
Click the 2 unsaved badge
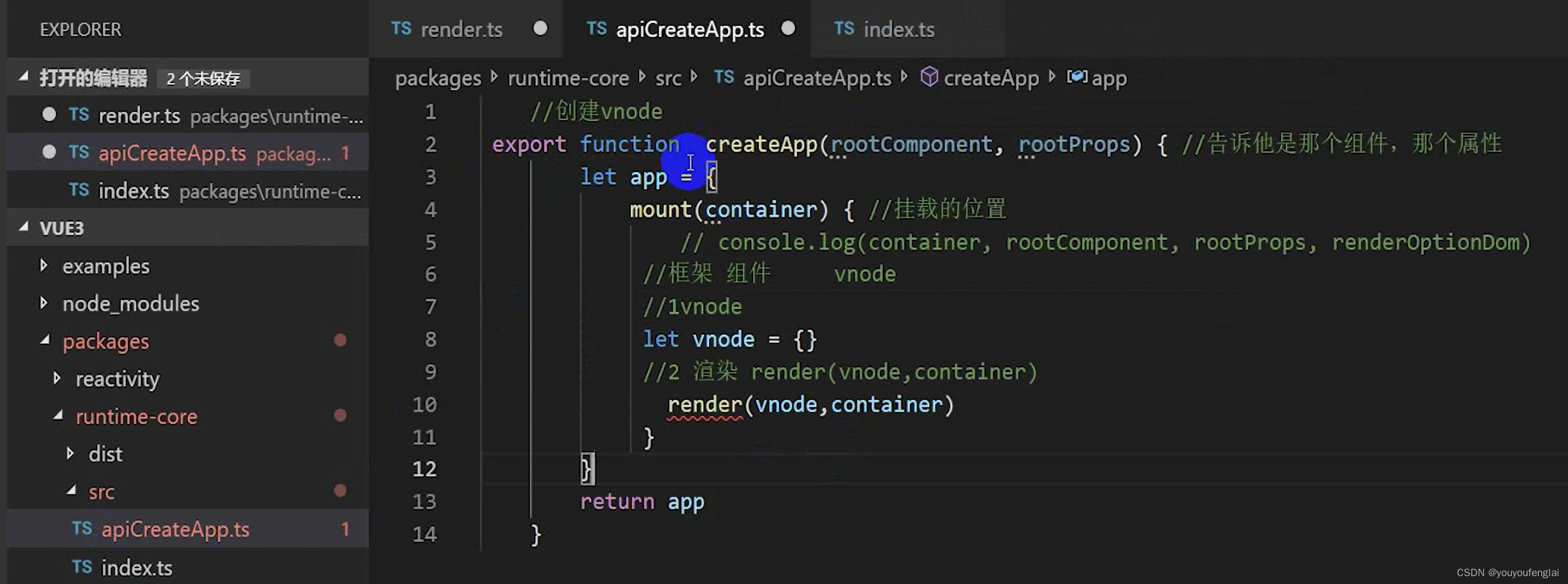pyautogui.click(x=203, y=79)
